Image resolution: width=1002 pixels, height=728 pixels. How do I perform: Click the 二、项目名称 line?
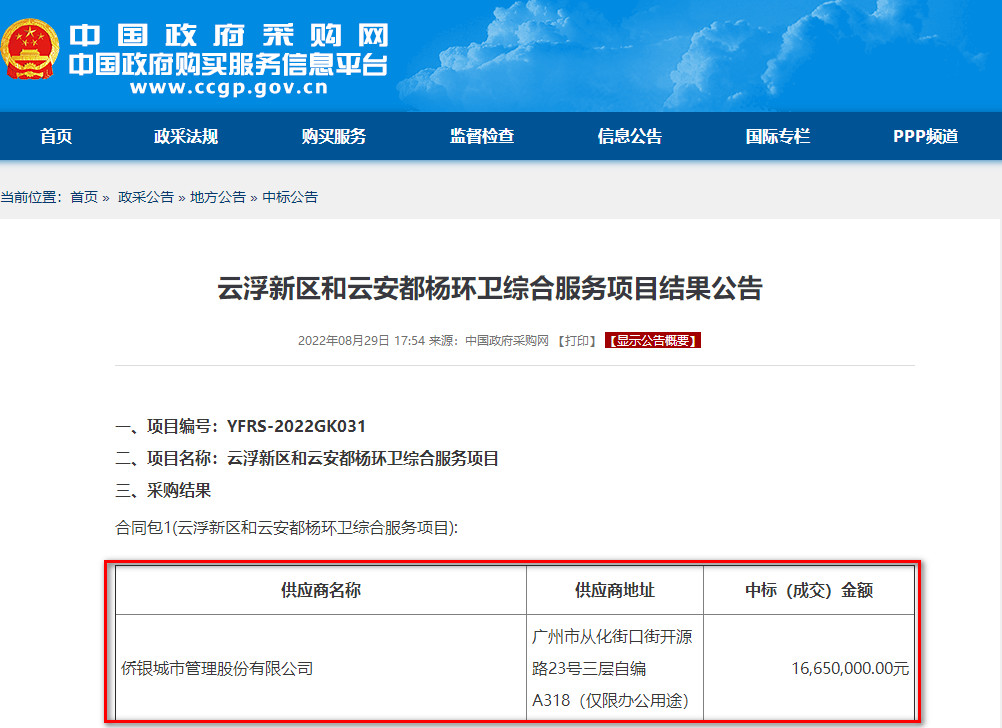tap(307, 458)
